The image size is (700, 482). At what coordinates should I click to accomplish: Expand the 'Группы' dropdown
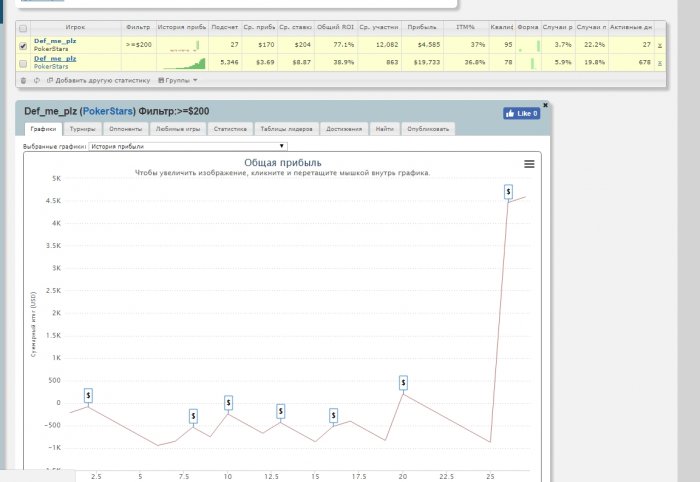coord(179,80)
